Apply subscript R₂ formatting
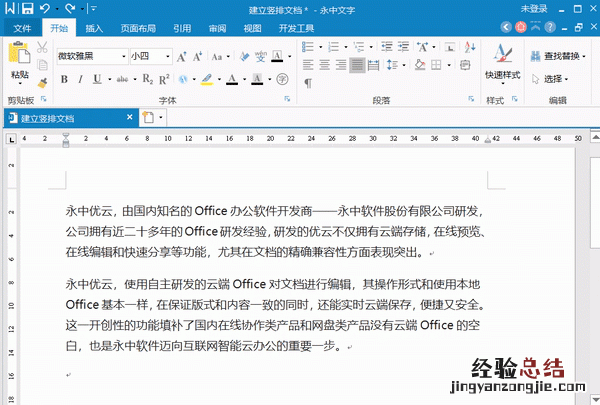Viewport: 600px width, 405px height. (x=148, y=79)
